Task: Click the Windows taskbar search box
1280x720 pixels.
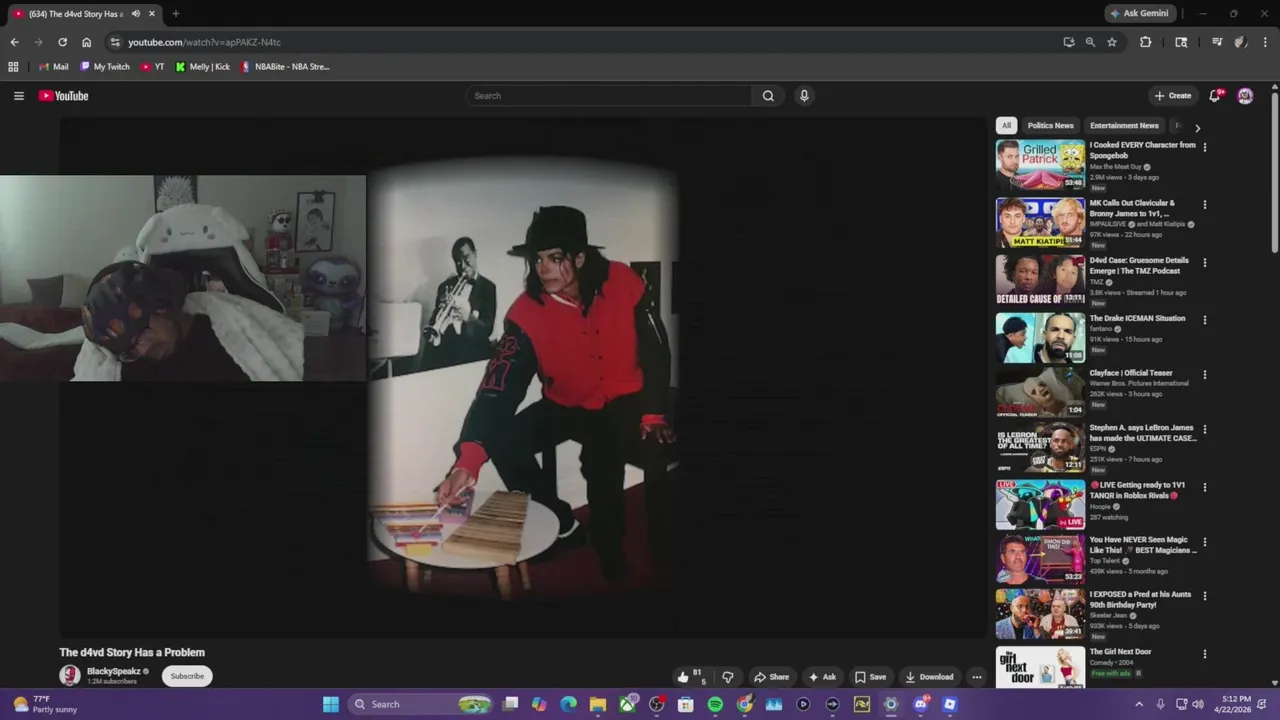Action: click(420, 704)
